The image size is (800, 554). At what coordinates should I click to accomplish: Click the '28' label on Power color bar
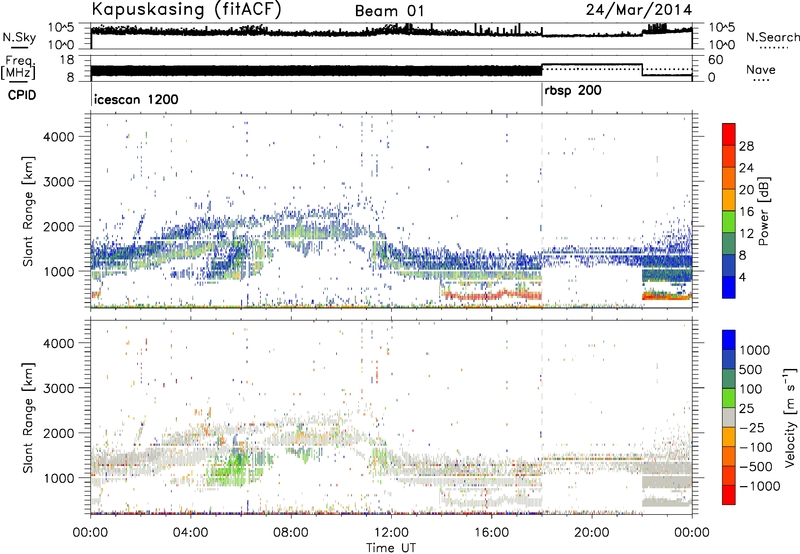coord(746,146)
